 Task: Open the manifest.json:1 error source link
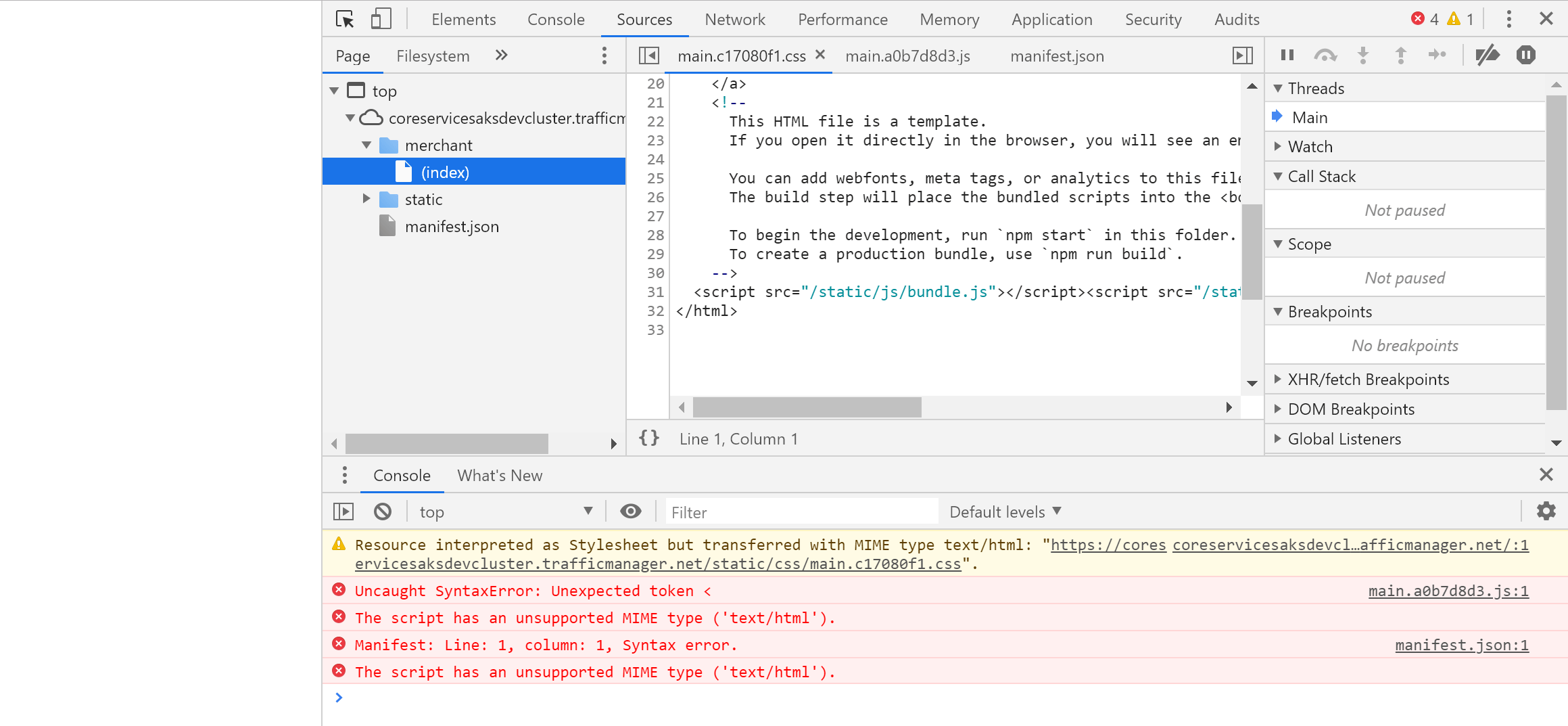pos(1462,645)
